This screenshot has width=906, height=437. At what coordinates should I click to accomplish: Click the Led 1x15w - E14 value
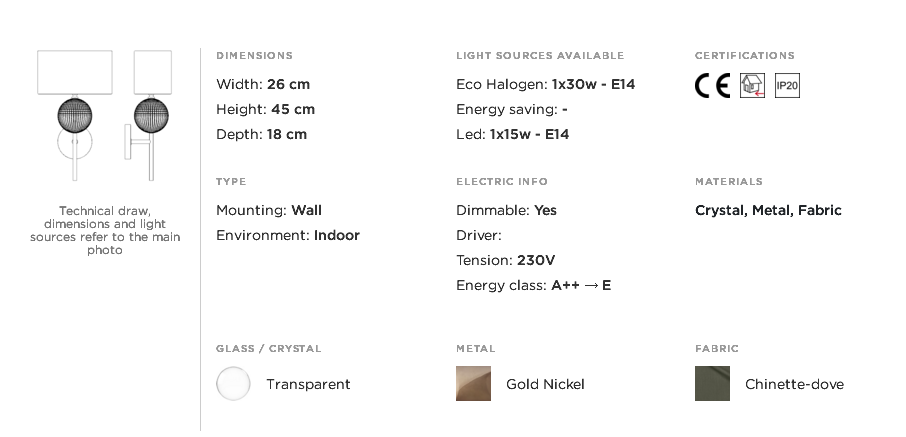(x=529, y=135)
